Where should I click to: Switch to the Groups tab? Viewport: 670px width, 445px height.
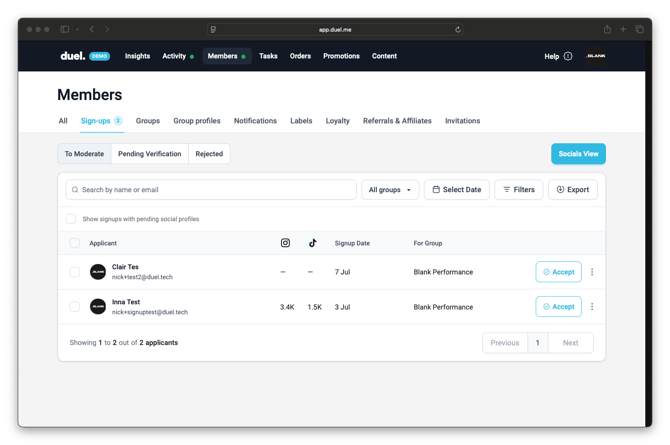click(147, 121)
